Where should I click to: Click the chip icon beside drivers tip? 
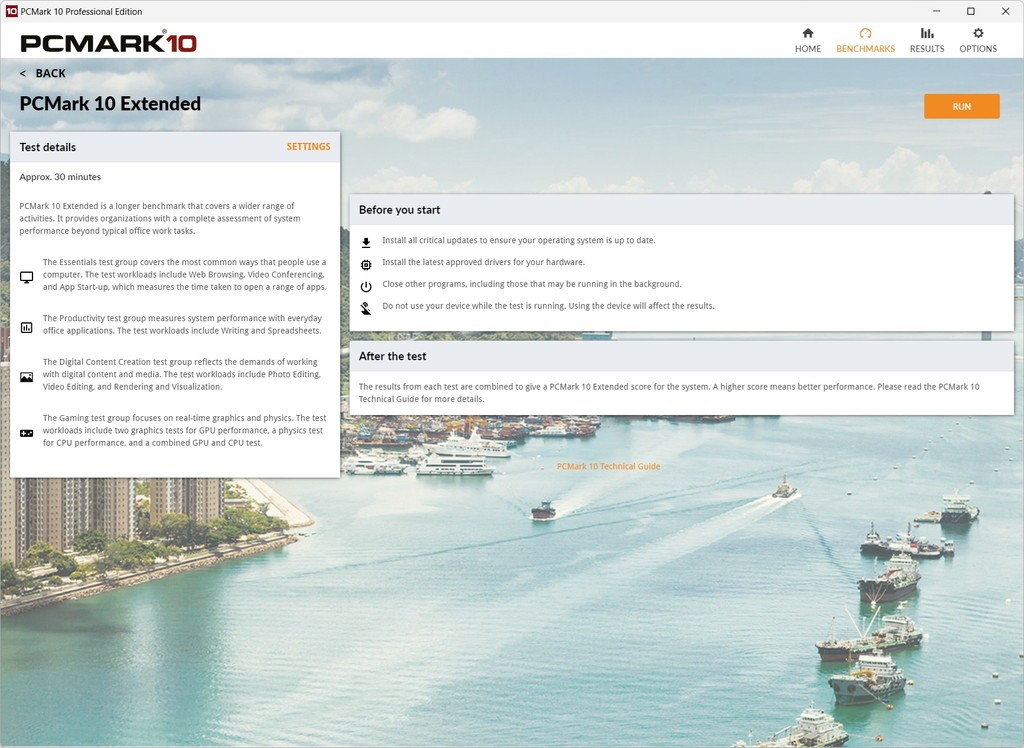click(x=366, y=265)
